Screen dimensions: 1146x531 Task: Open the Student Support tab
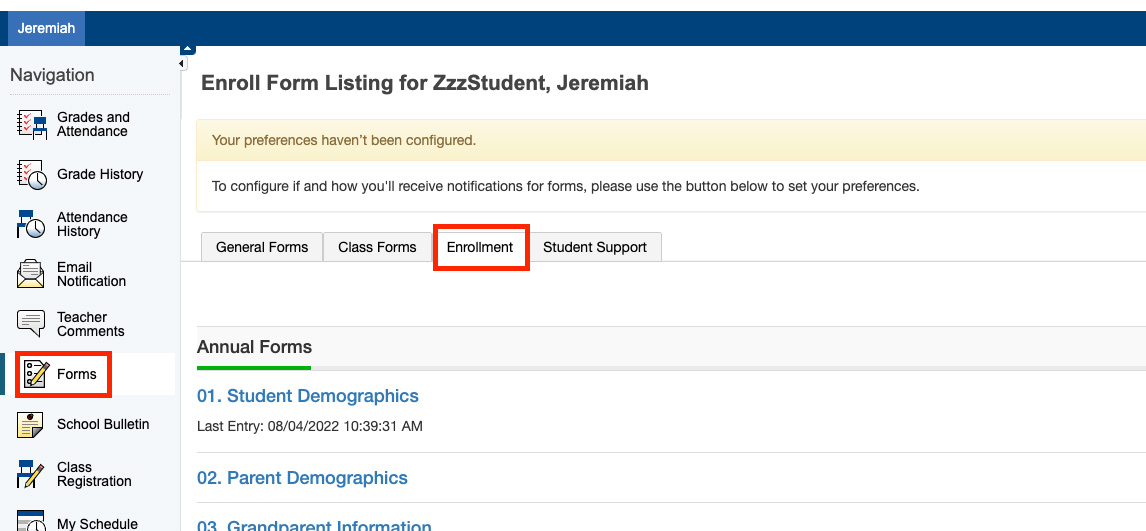595,247
